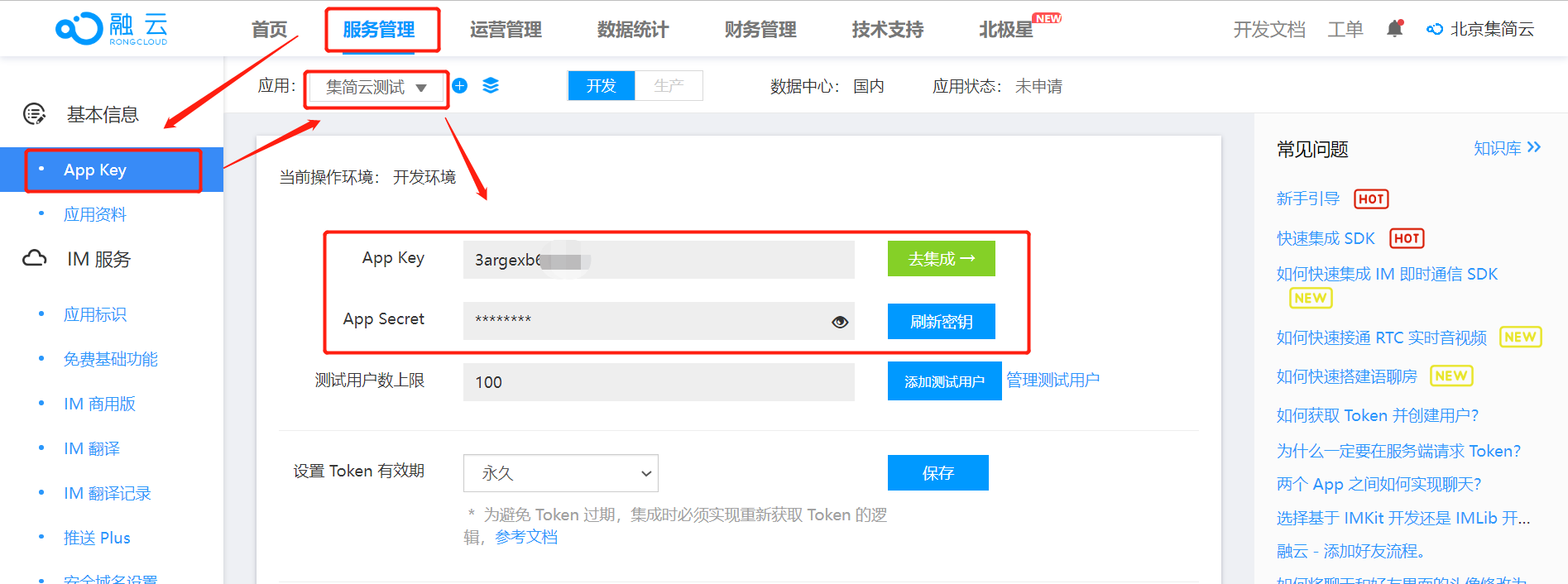
Task: Open 如何获取 Token 并创建用户 link
Action: point(1378,415)
